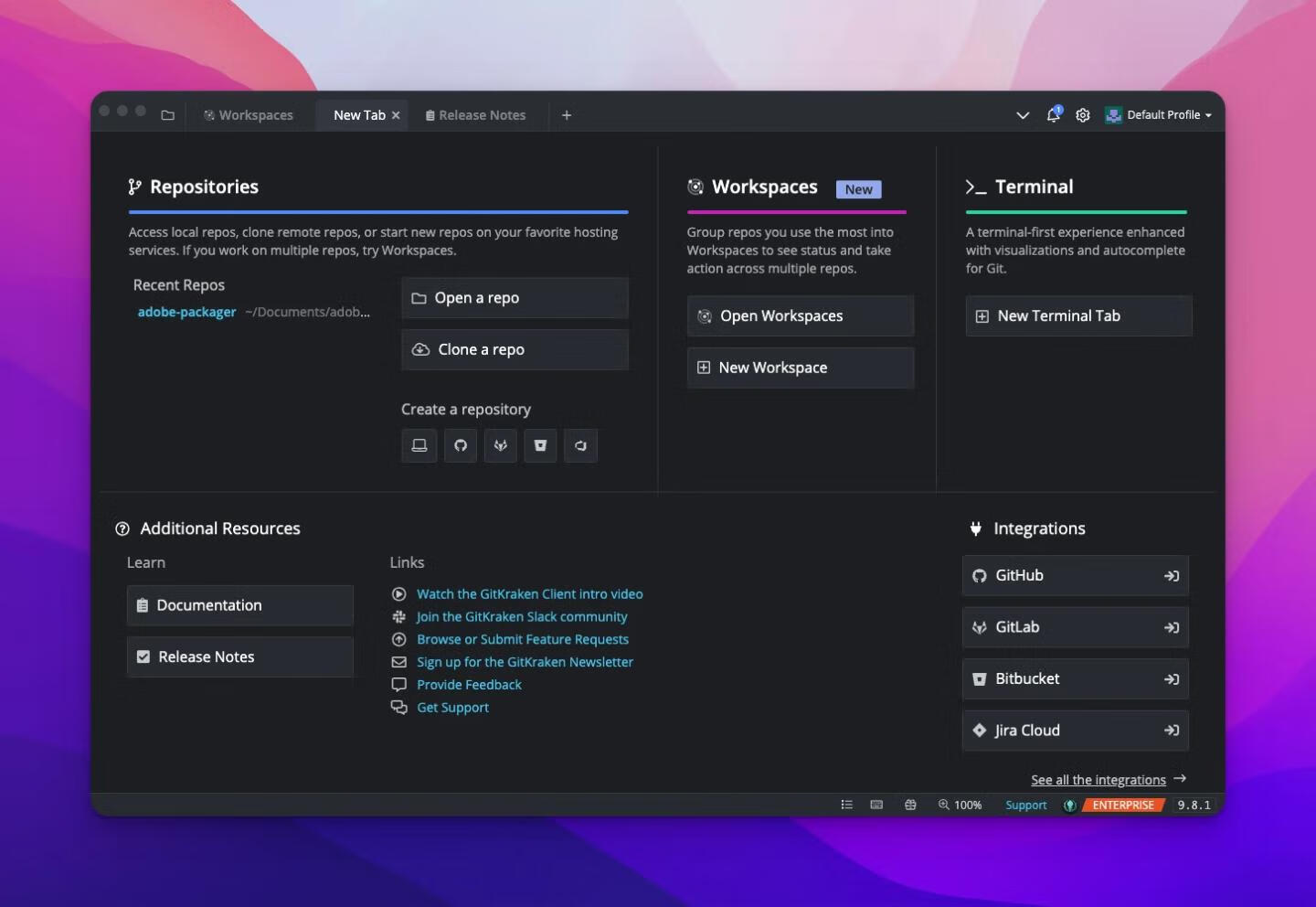Close the New Tab tab

[x=396, y=115]
